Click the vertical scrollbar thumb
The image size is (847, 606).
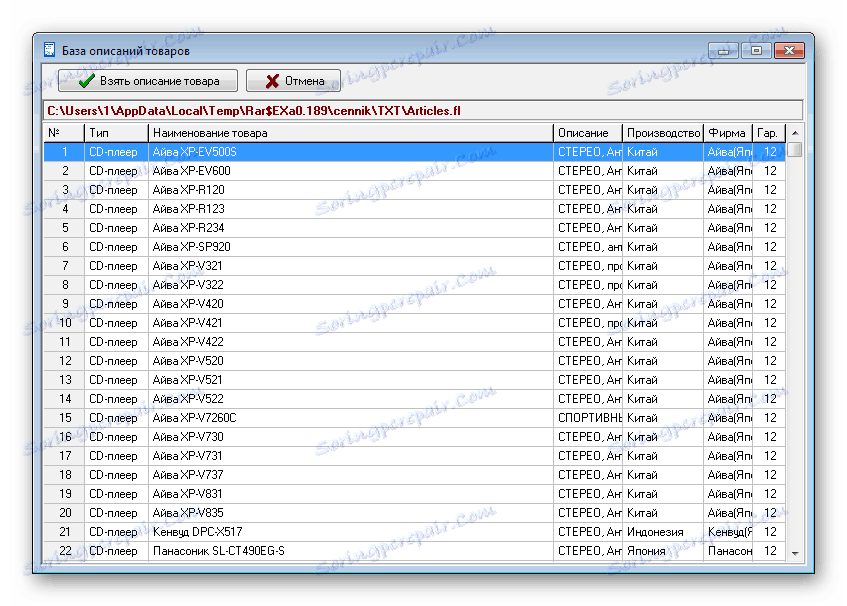pyautogui.click(x=795, y=150)
